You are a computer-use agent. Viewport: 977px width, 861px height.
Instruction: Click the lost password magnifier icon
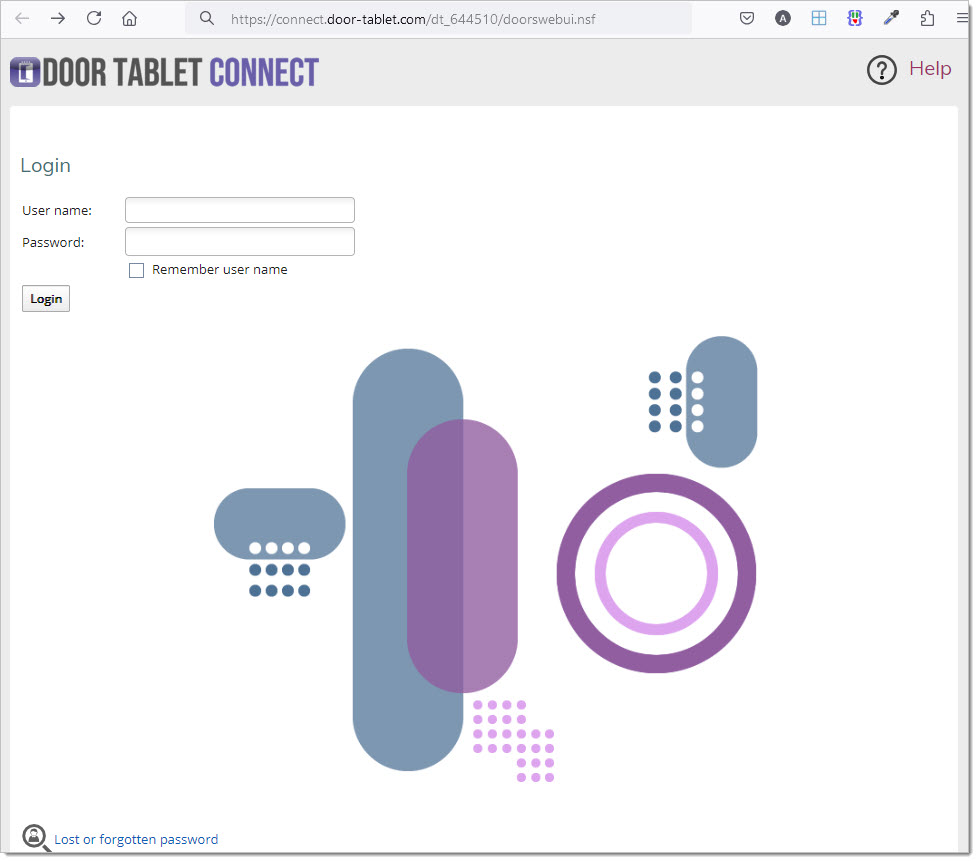[x=36, y=838]
